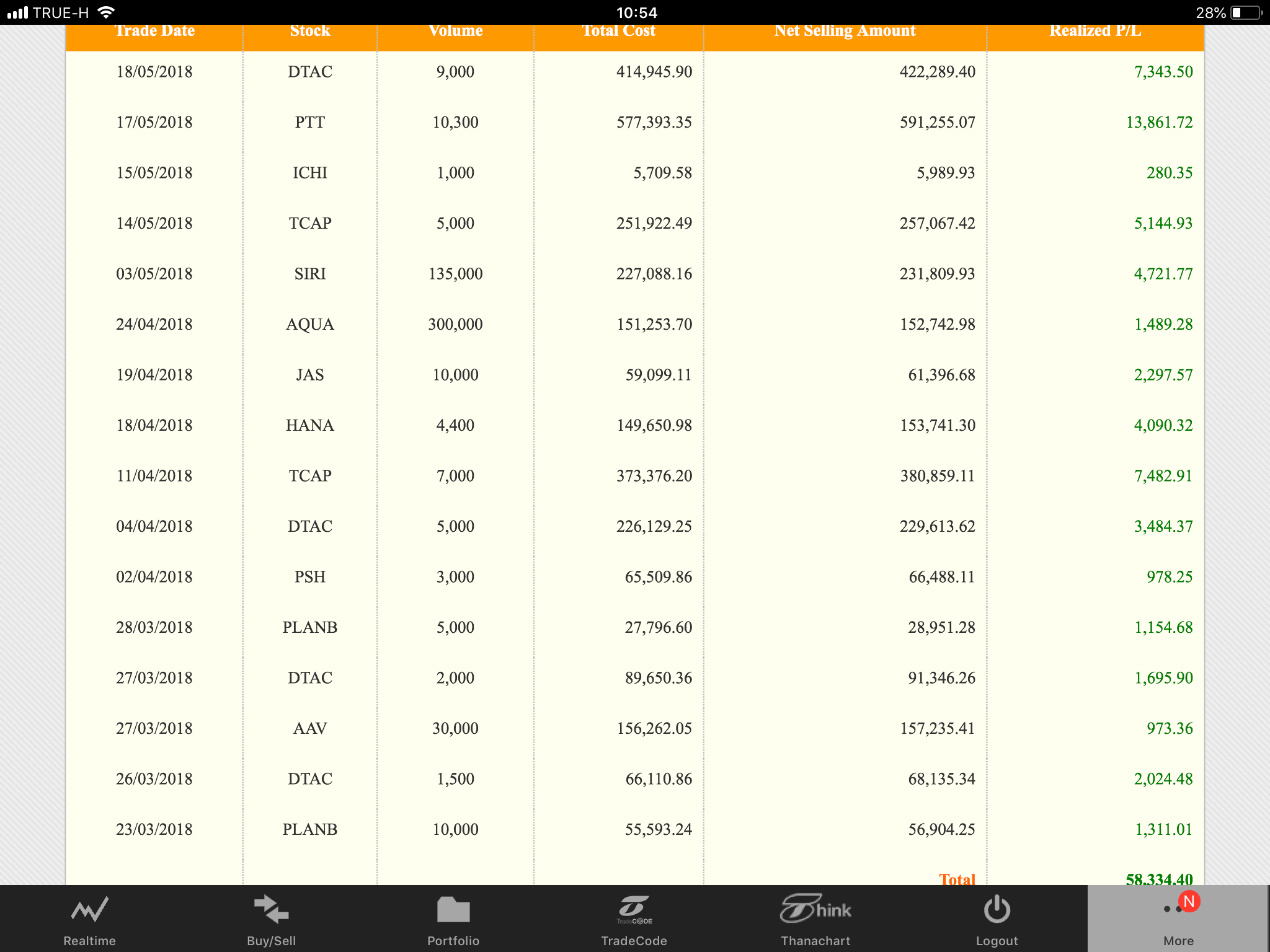The width and height of the screenshot is (1270, 952).
Task: Tap the battery indicator in status bar
Action: (x=1246, y=12)
